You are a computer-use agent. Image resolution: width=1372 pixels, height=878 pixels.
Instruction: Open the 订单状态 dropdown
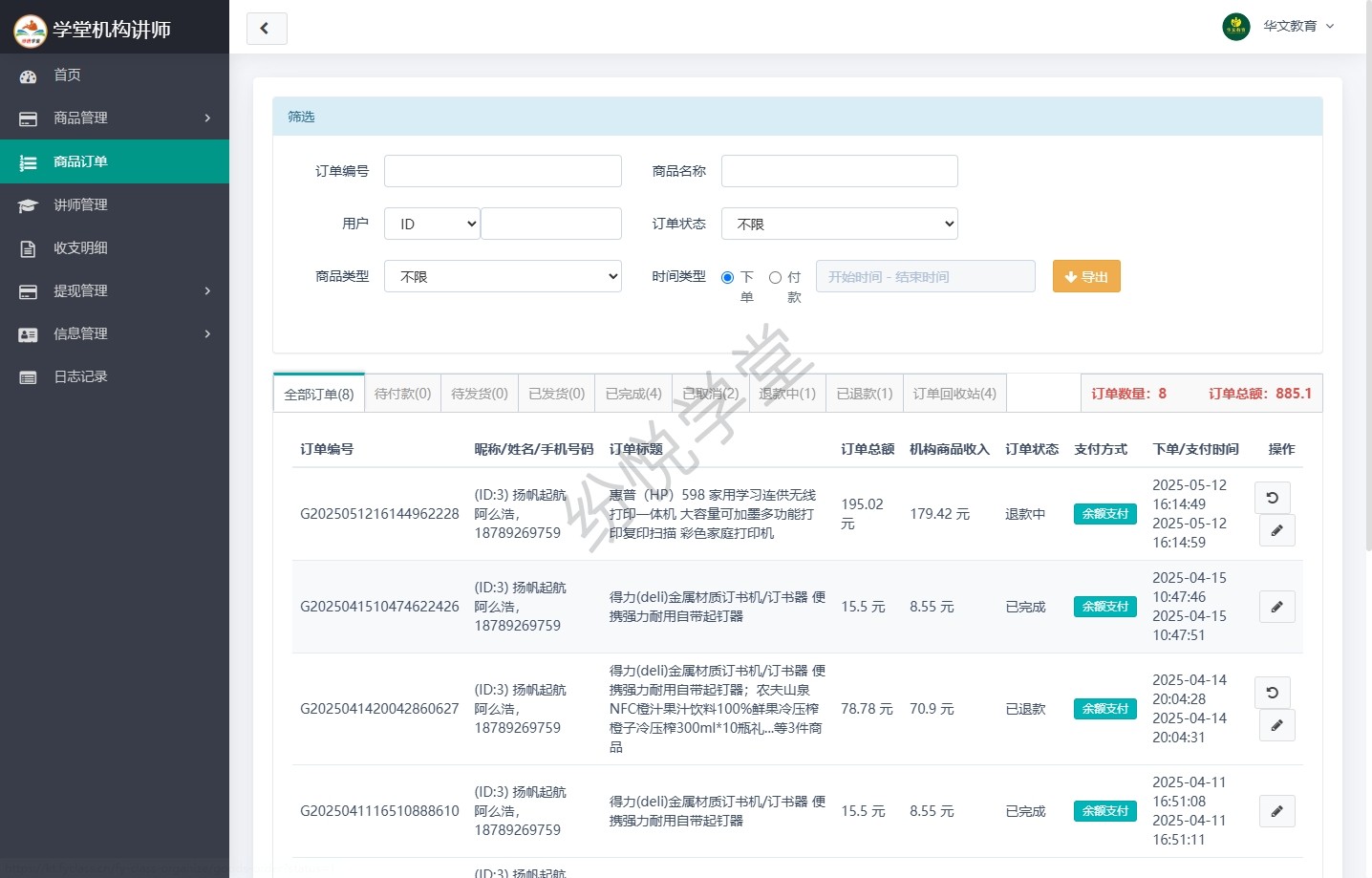point(839,224)
